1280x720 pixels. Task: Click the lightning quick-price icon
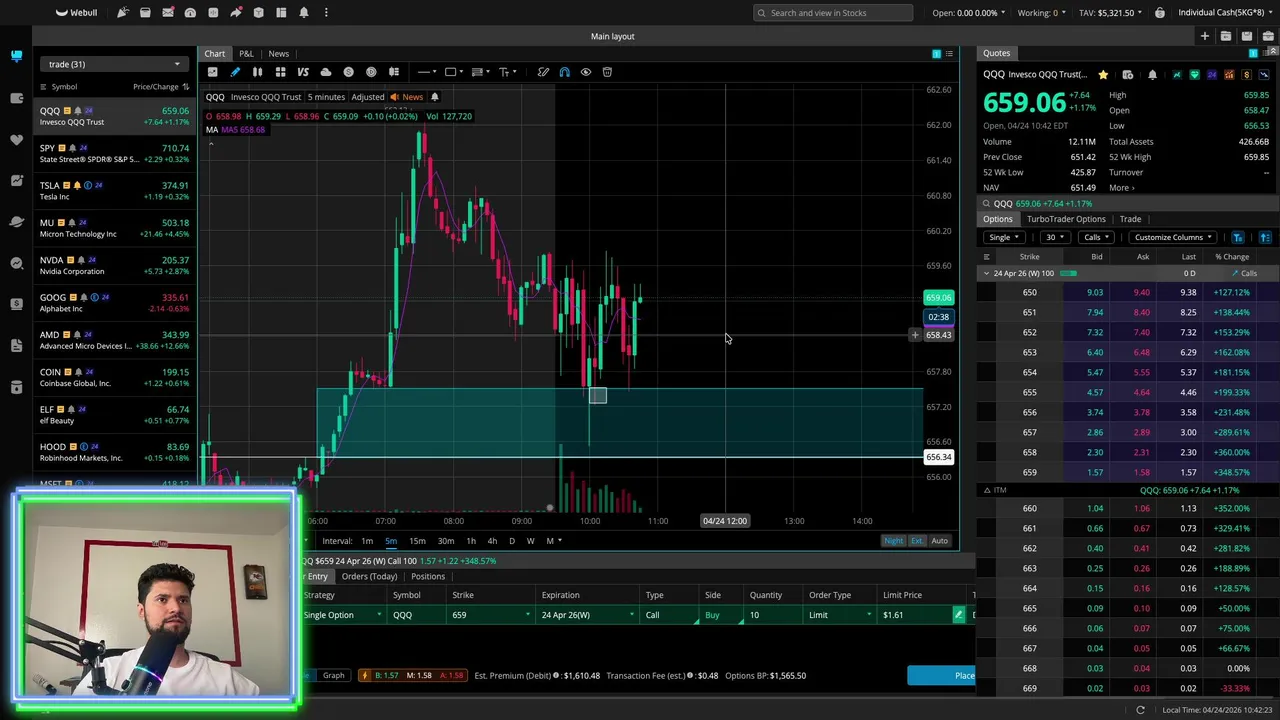(x=364, y=676)
